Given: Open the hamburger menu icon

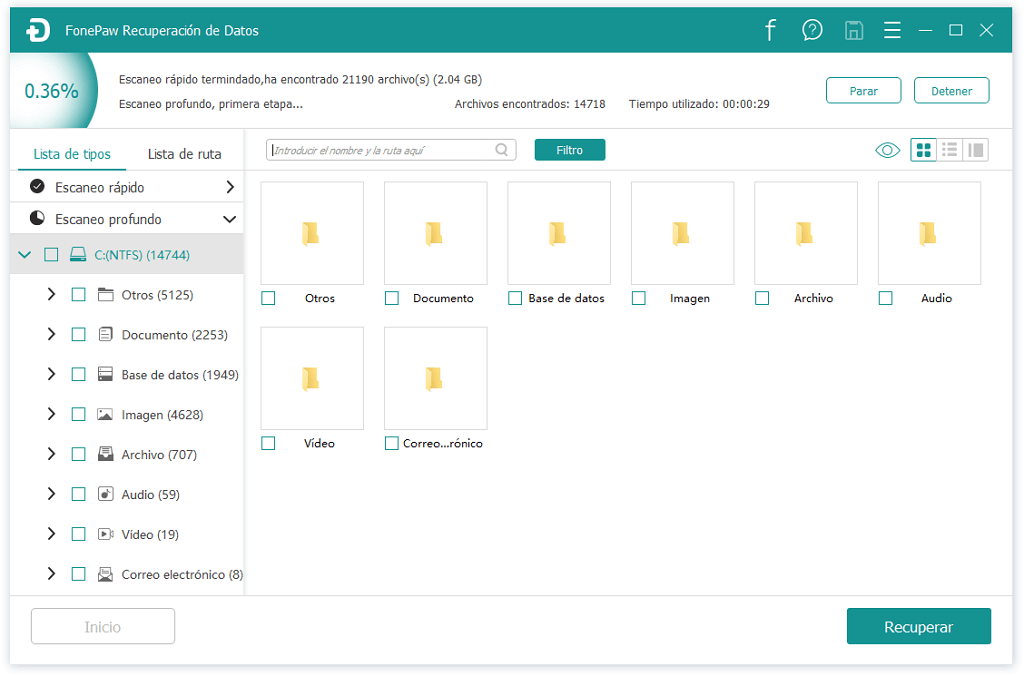Looking at the screenshot, I should point(892,30).
